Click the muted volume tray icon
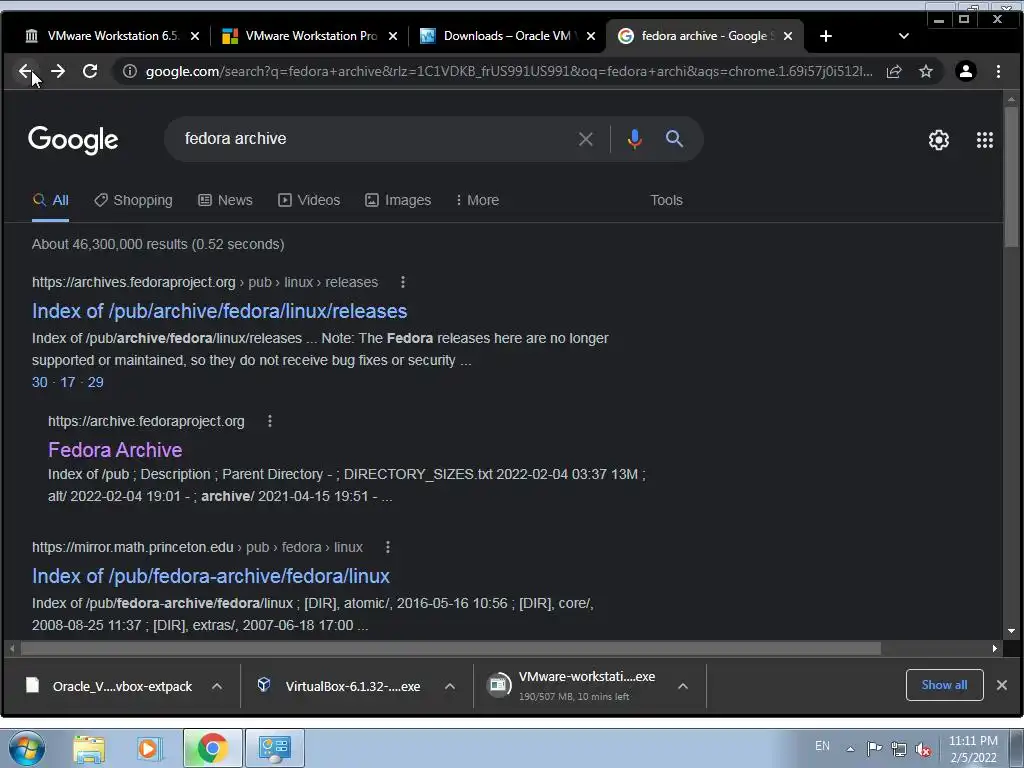This screenshot has width=1024, height=768. [923, 749]
